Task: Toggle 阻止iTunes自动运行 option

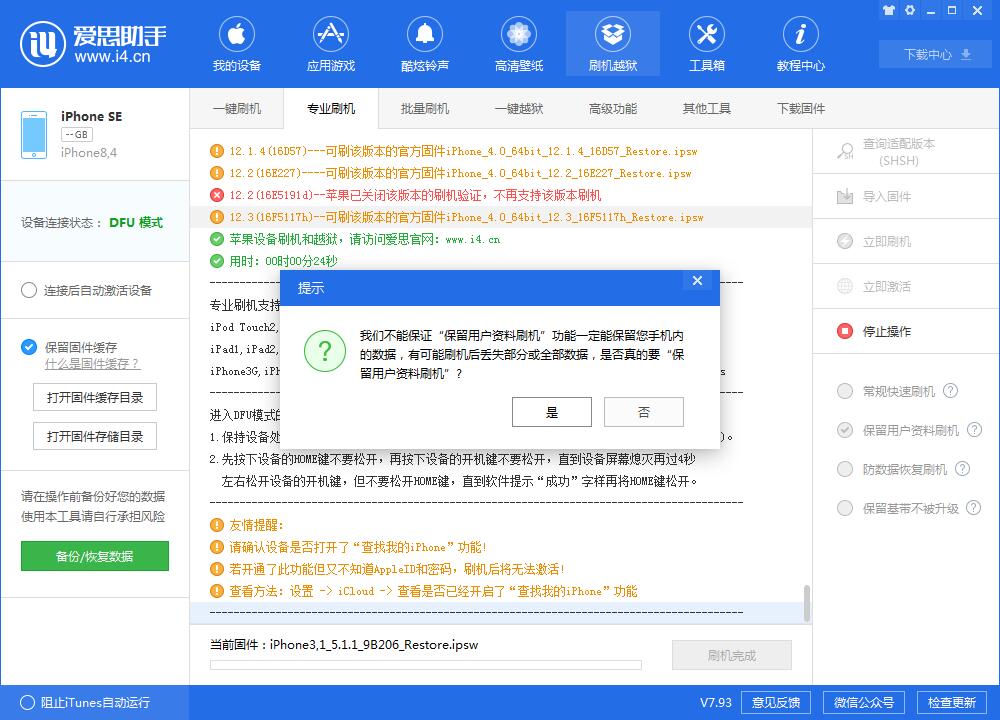Action: pos(27,702)
